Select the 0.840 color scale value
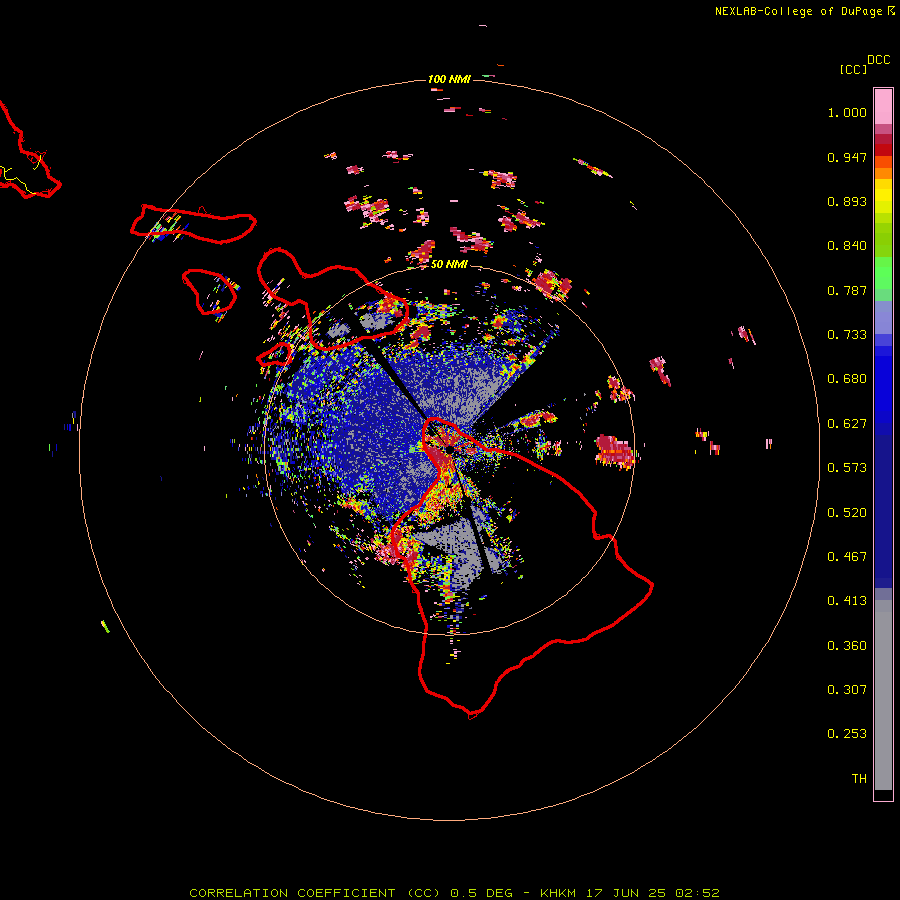Viewport: 900px width, 900px height. [847, 246]
